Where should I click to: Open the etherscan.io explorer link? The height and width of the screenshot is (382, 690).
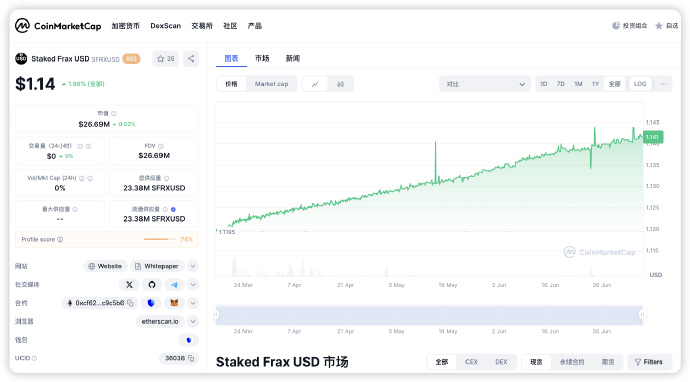pyautogui.click(x=160, y=322)
